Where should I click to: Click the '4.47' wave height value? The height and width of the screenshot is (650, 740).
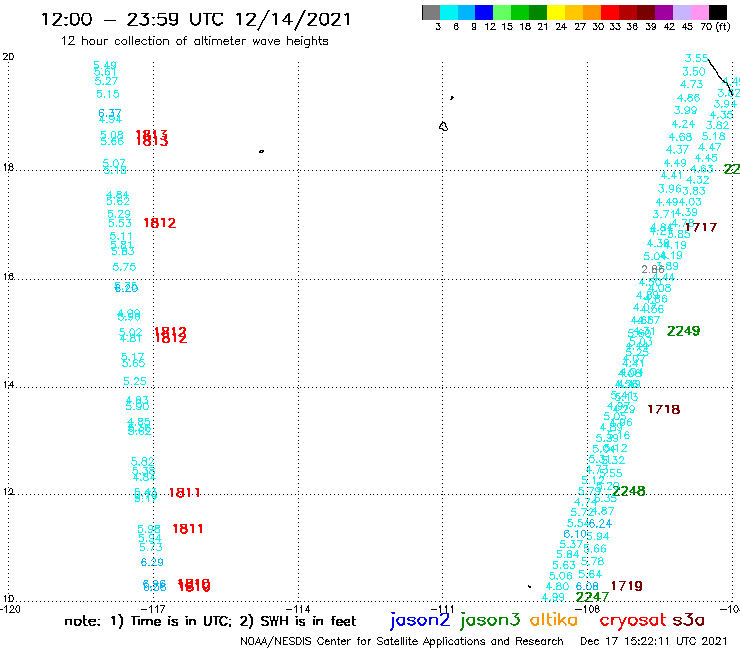click(710, 148)
